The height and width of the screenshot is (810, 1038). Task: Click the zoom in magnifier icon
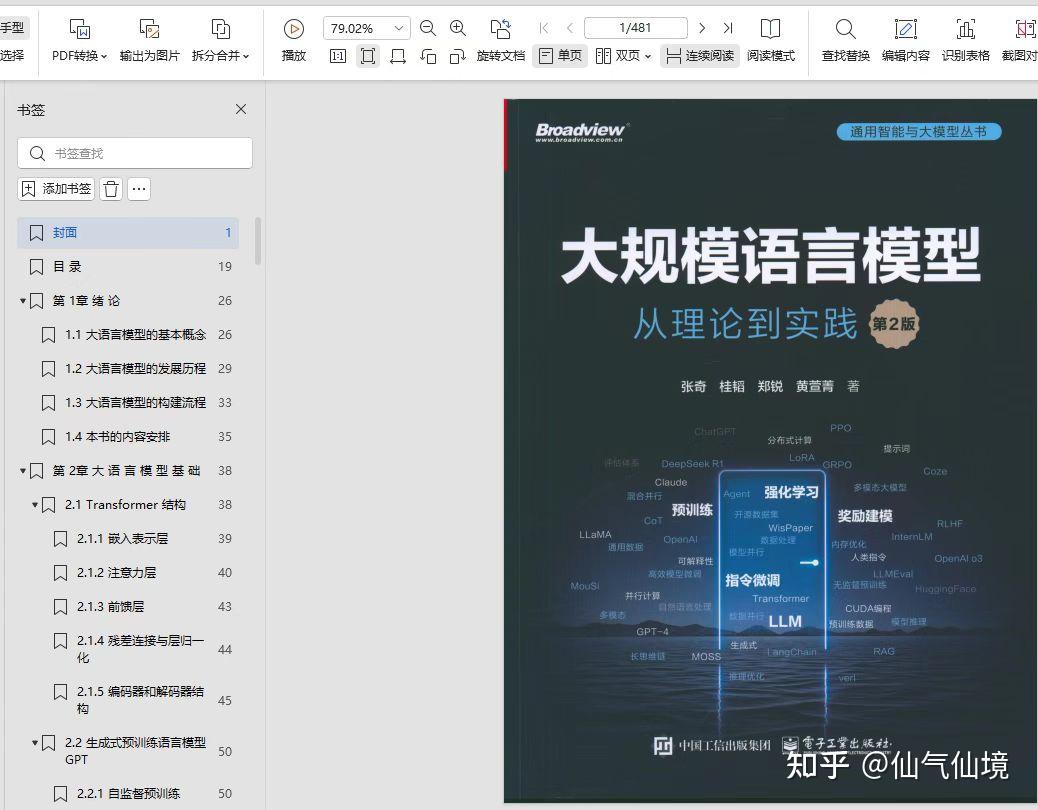458,28
